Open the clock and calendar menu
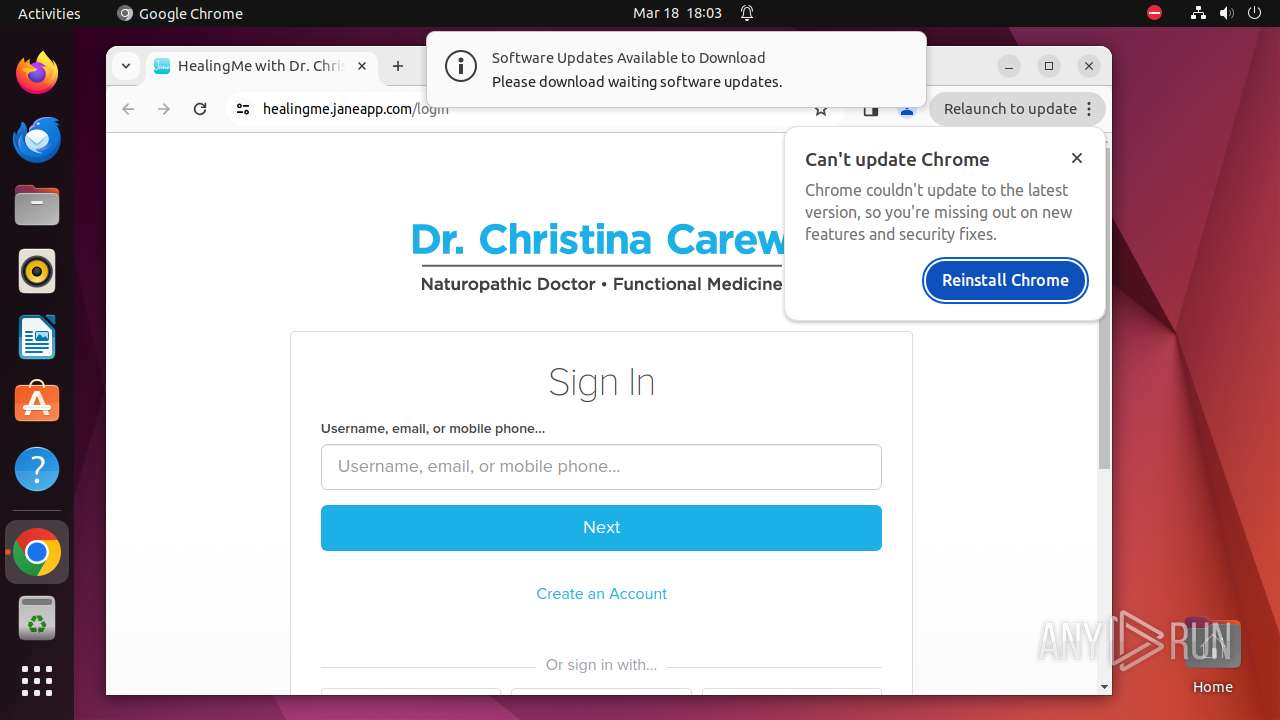Image resolution: width=1280 pixels, height=720 pixels. tap(677, 13)
